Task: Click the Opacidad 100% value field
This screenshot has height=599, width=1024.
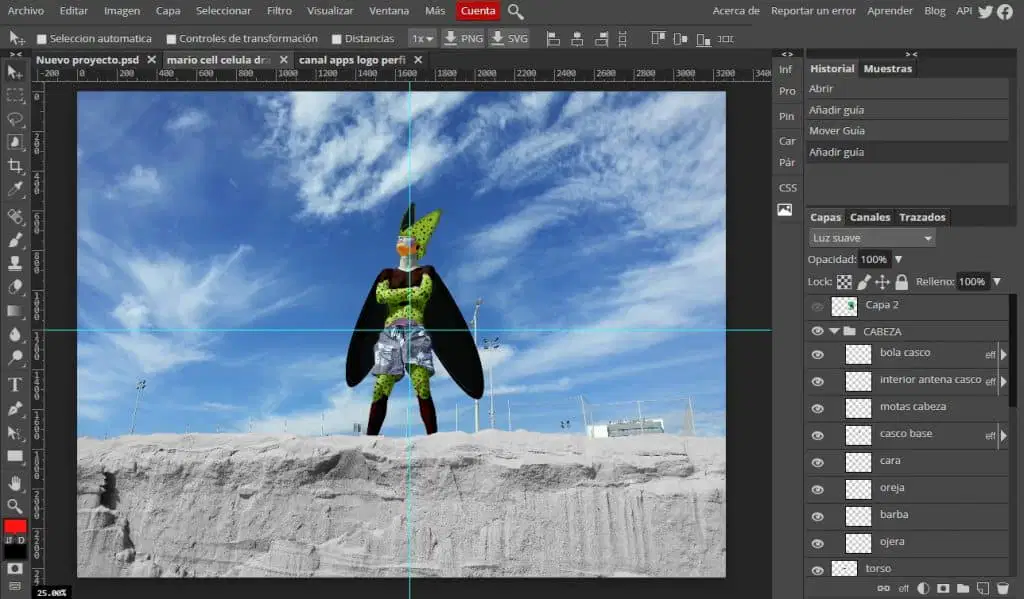Action: 874,259
